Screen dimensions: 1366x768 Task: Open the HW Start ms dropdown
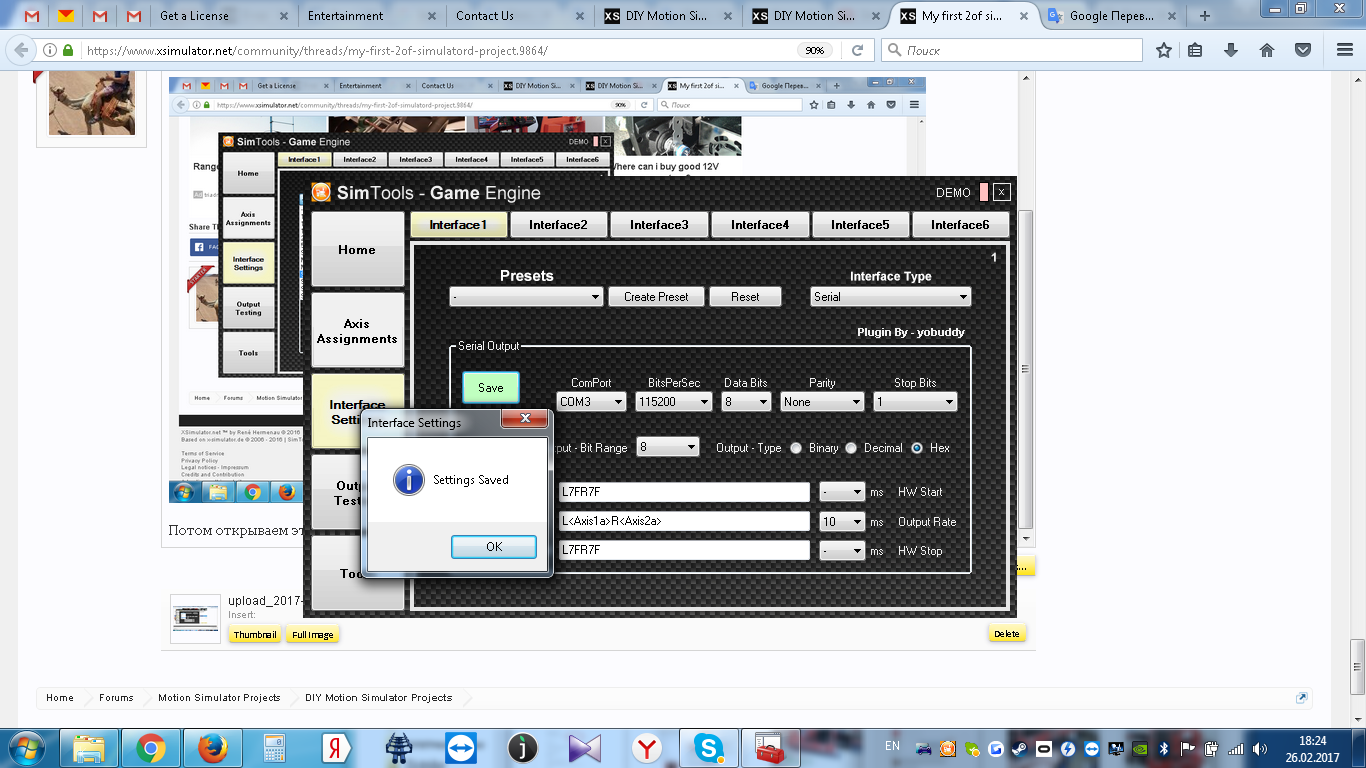[x=842, y=492]
